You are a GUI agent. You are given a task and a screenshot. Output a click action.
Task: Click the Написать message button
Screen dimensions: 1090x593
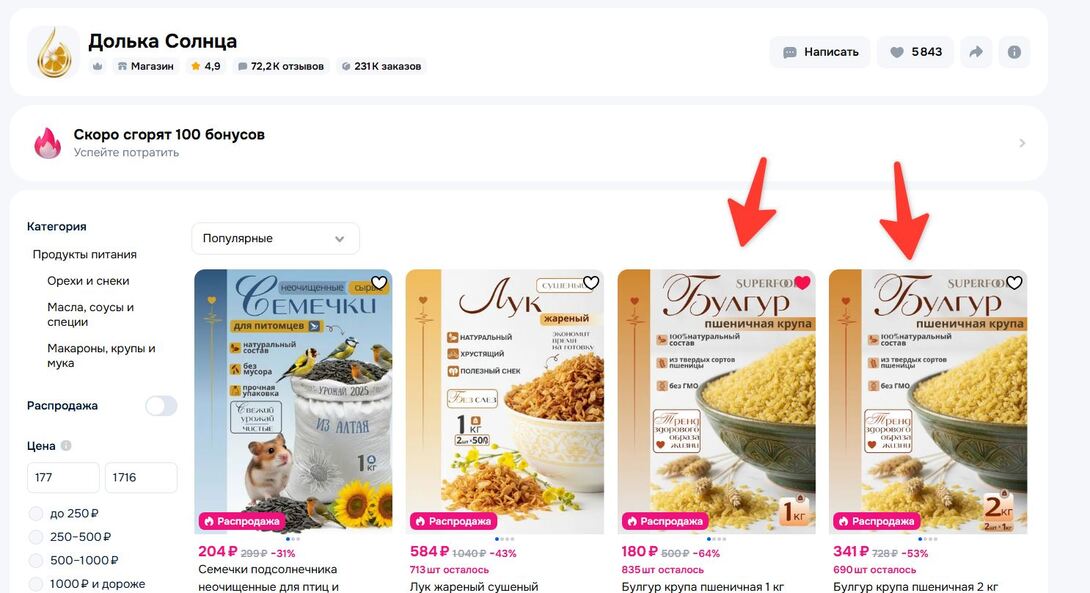click(x=820, y=52)
